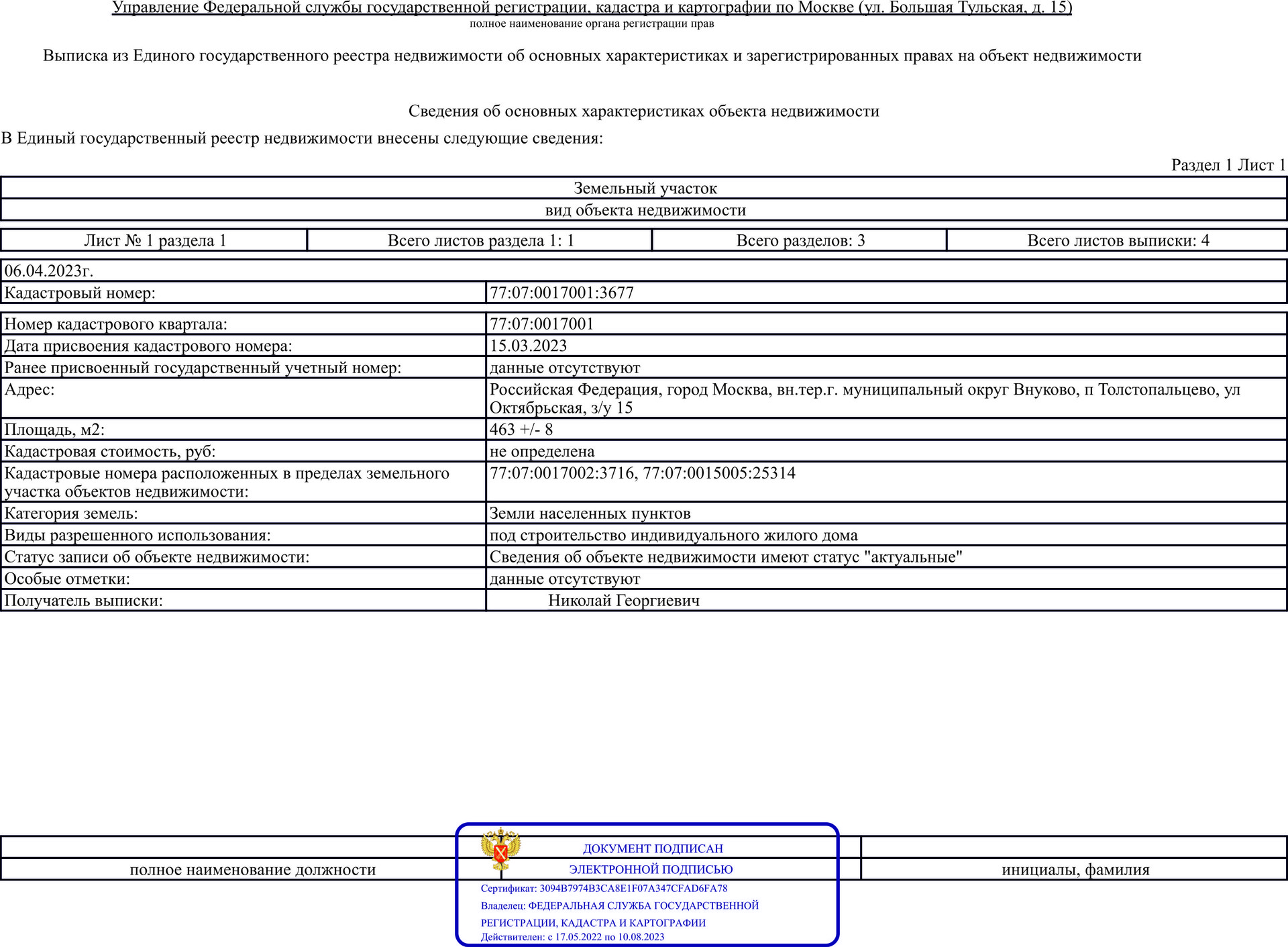This screenshot has height=947, width=1288.
Task: Click the "ДОКУМЕНТ ПОДПИСАН" signature text
Action: click(x=653, y=848)
